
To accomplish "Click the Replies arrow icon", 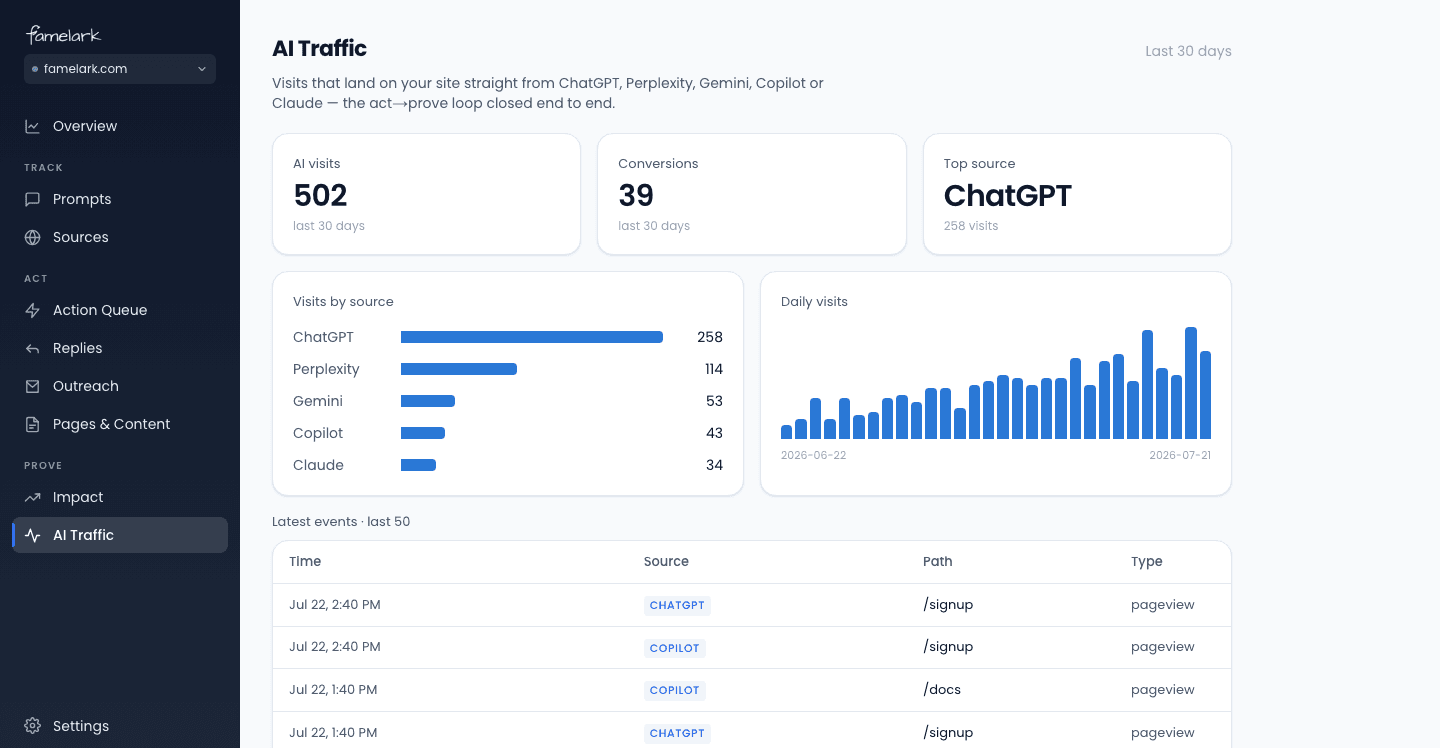I will (33, 348).
